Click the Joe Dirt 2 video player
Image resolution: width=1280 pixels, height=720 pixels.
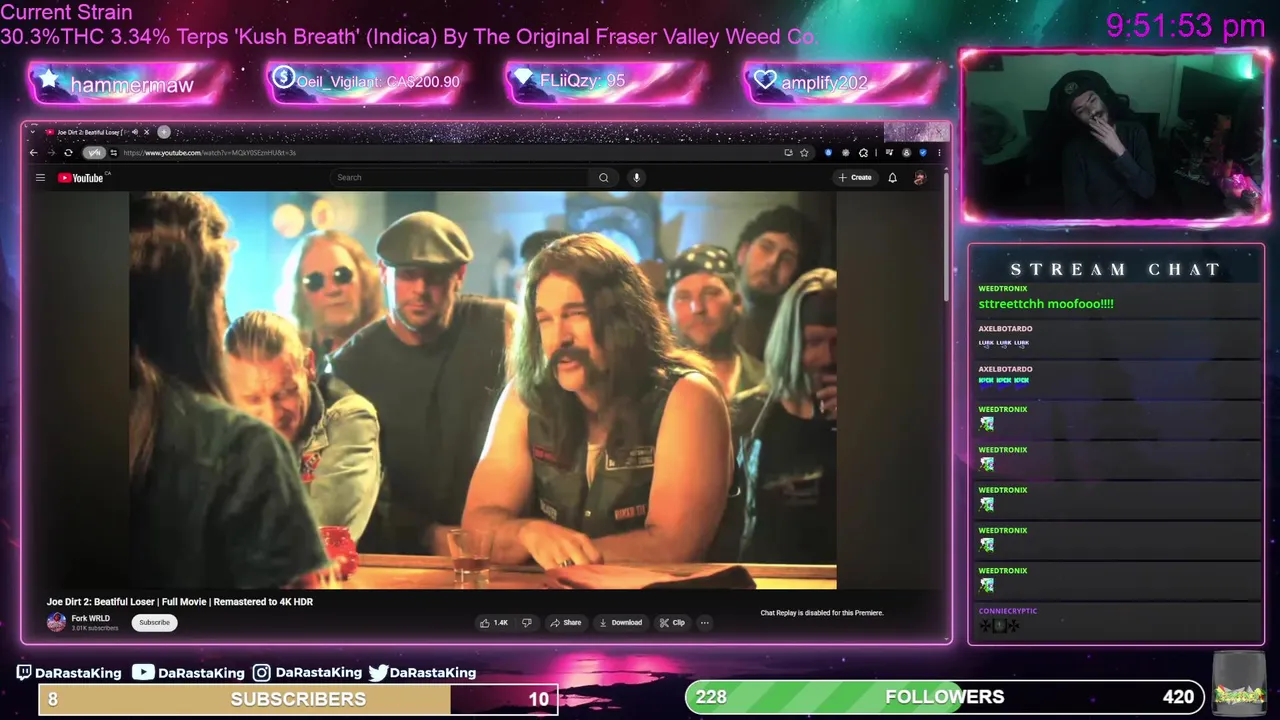(x=483, y=390)
